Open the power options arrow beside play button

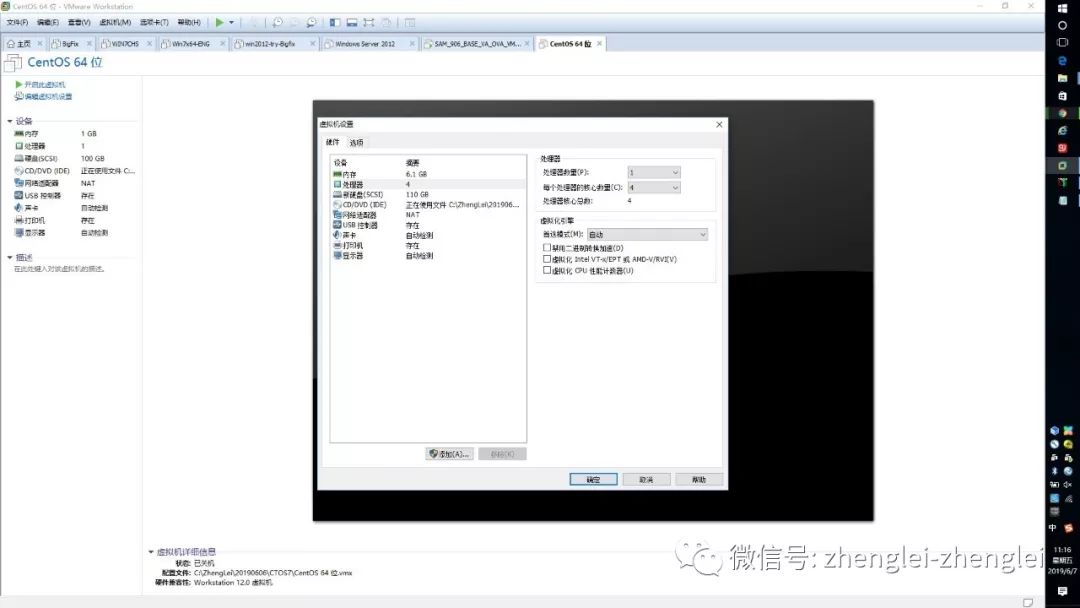231,23
